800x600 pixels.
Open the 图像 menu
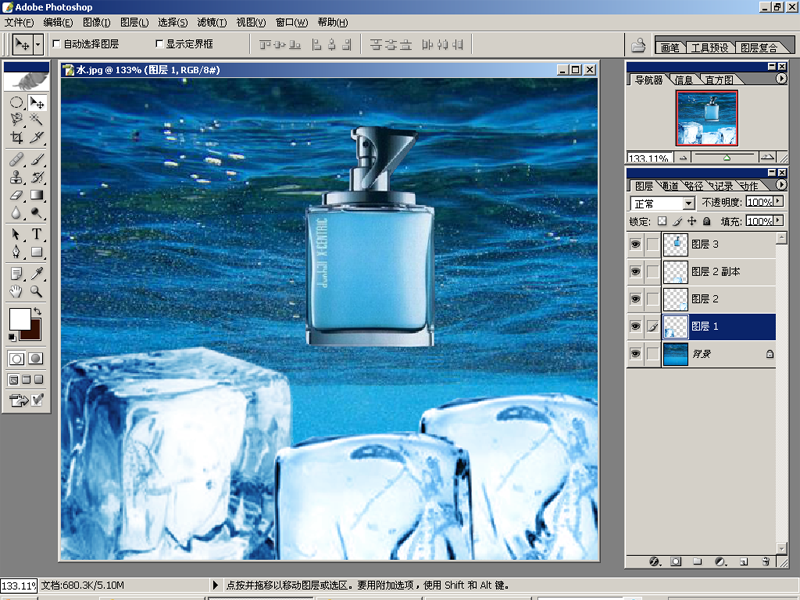(96, 22)
